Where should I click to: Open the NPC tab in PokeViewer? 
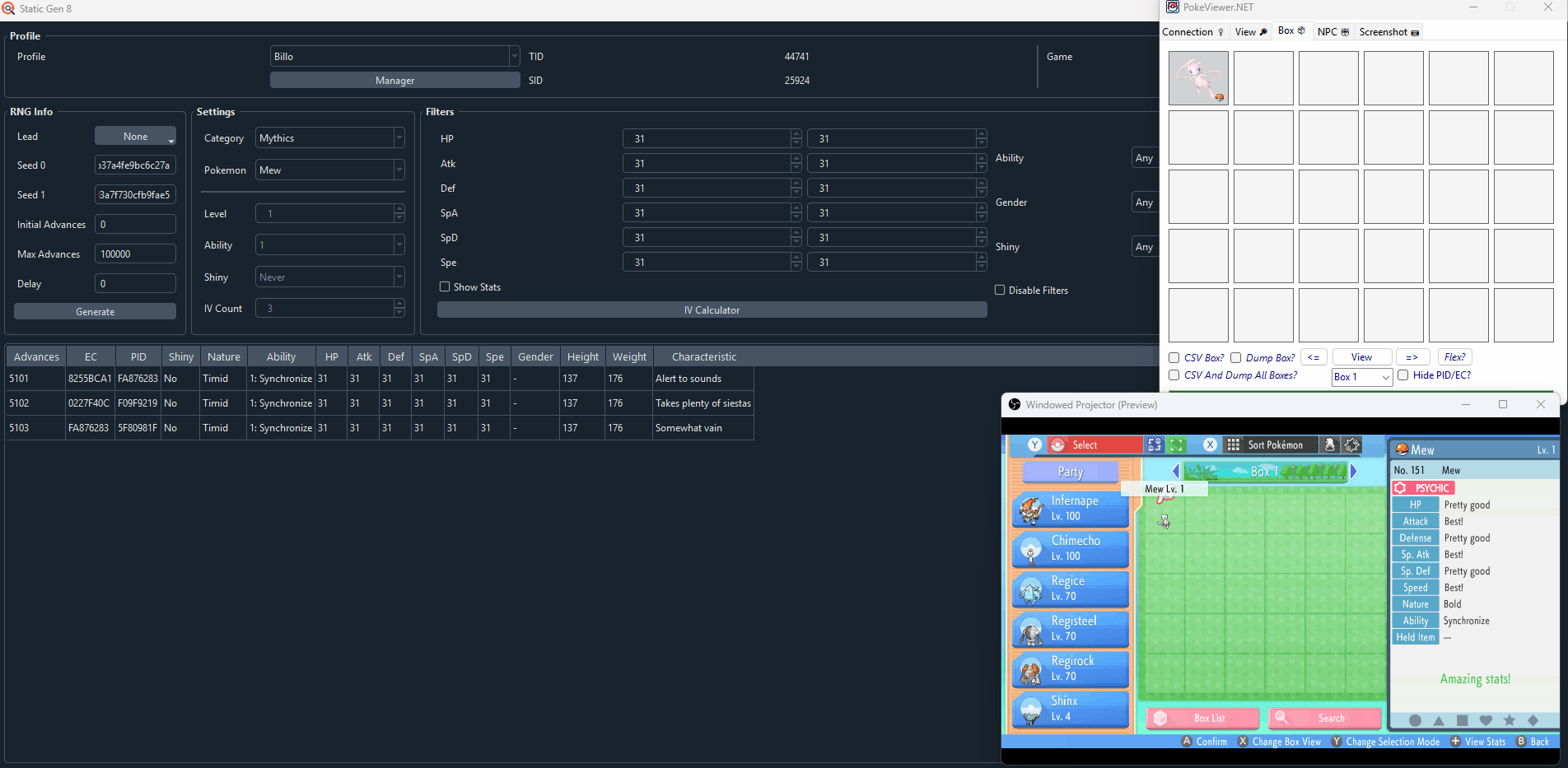tap(1332, 31)
